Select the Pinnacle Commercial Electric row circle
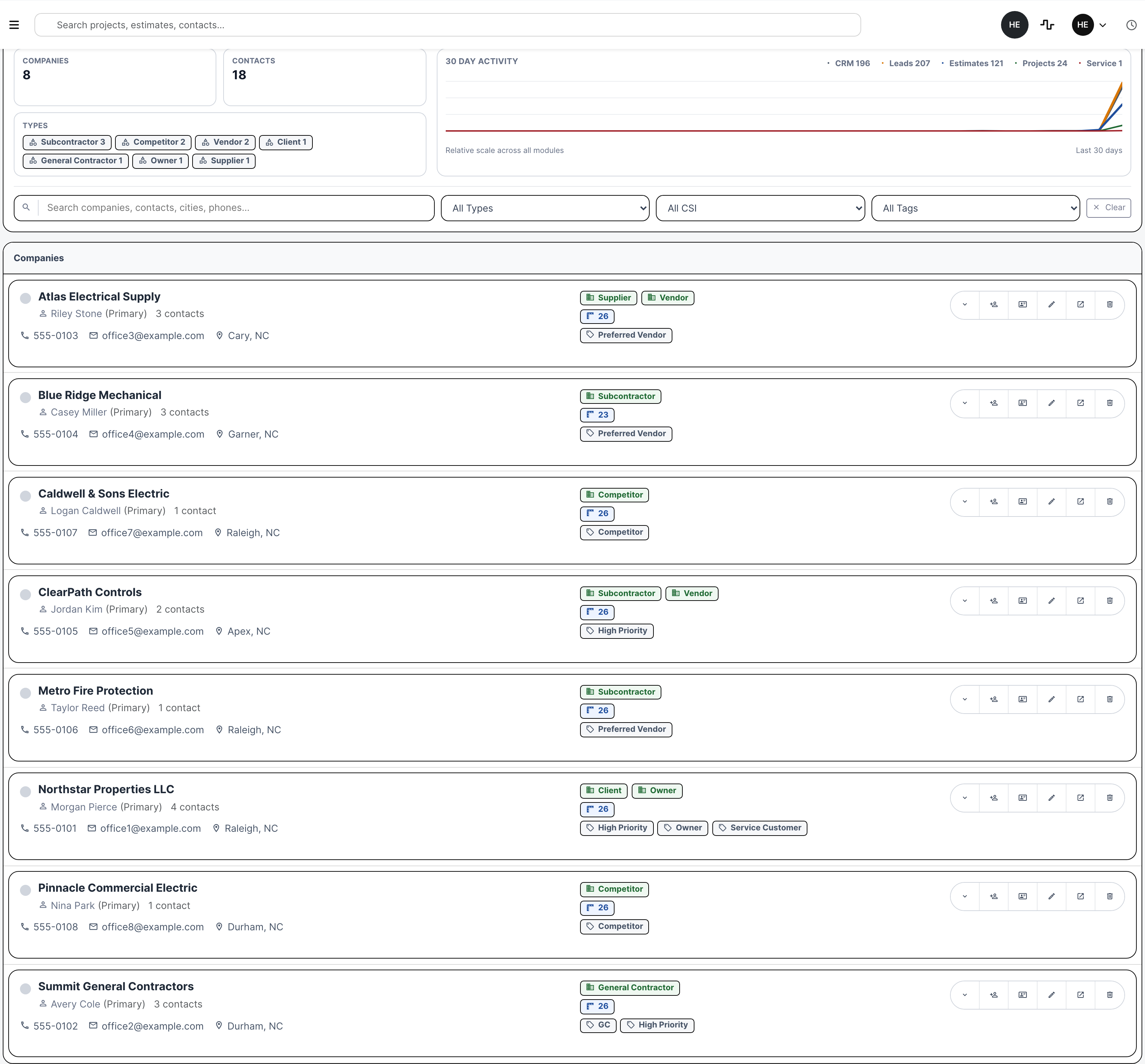This screenshot has height=1064, width=1145. click(25, 890)
